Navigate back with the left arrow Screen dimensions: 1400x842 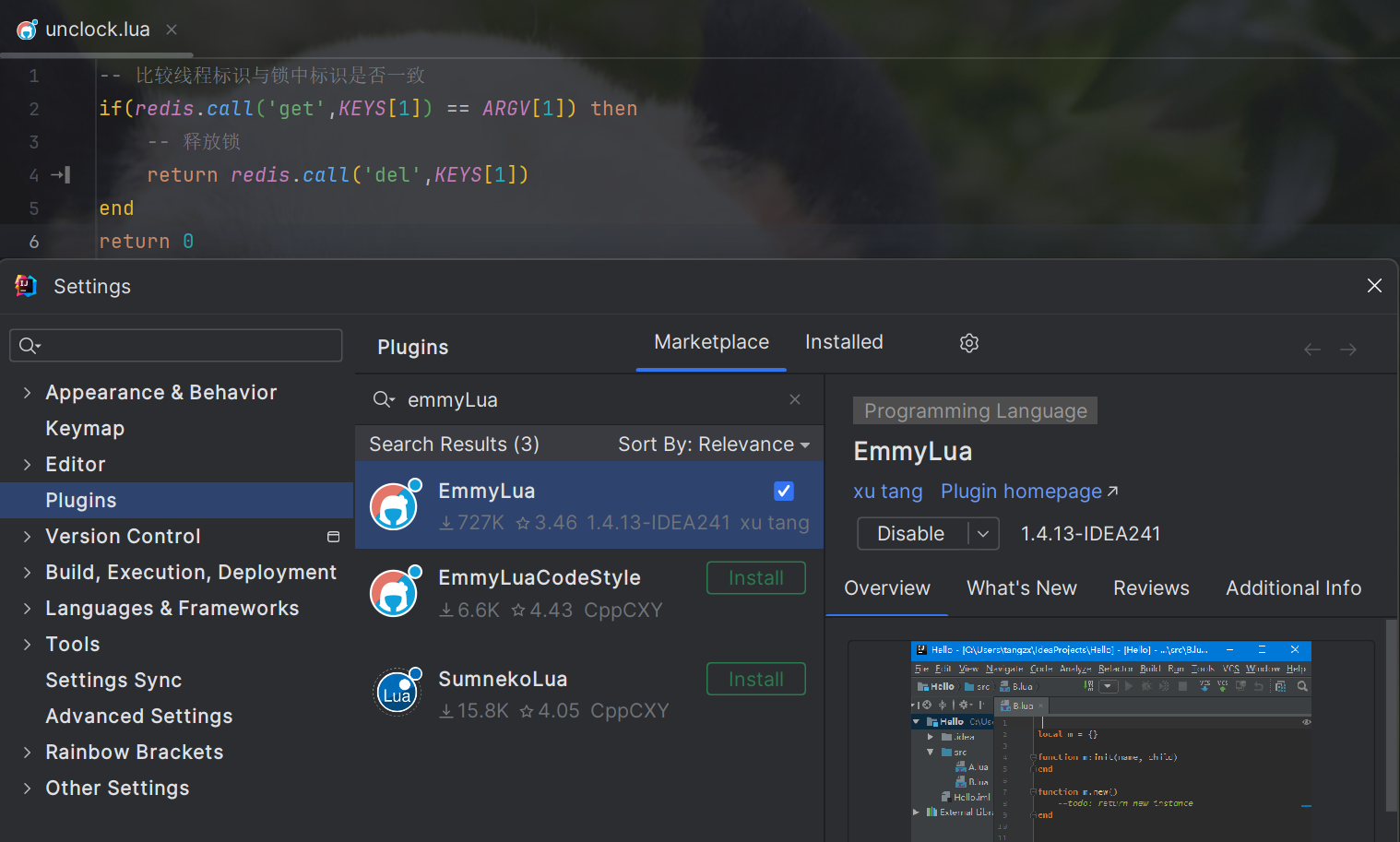[x=1312, y=350]
